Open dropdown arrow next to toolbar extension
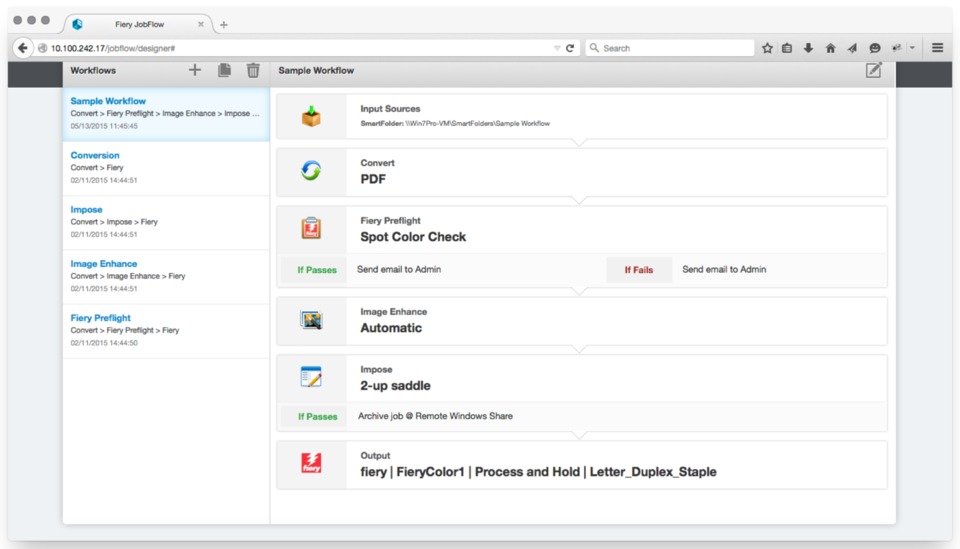This screenshot has height=549, width=960. click(x=912, y=48)
